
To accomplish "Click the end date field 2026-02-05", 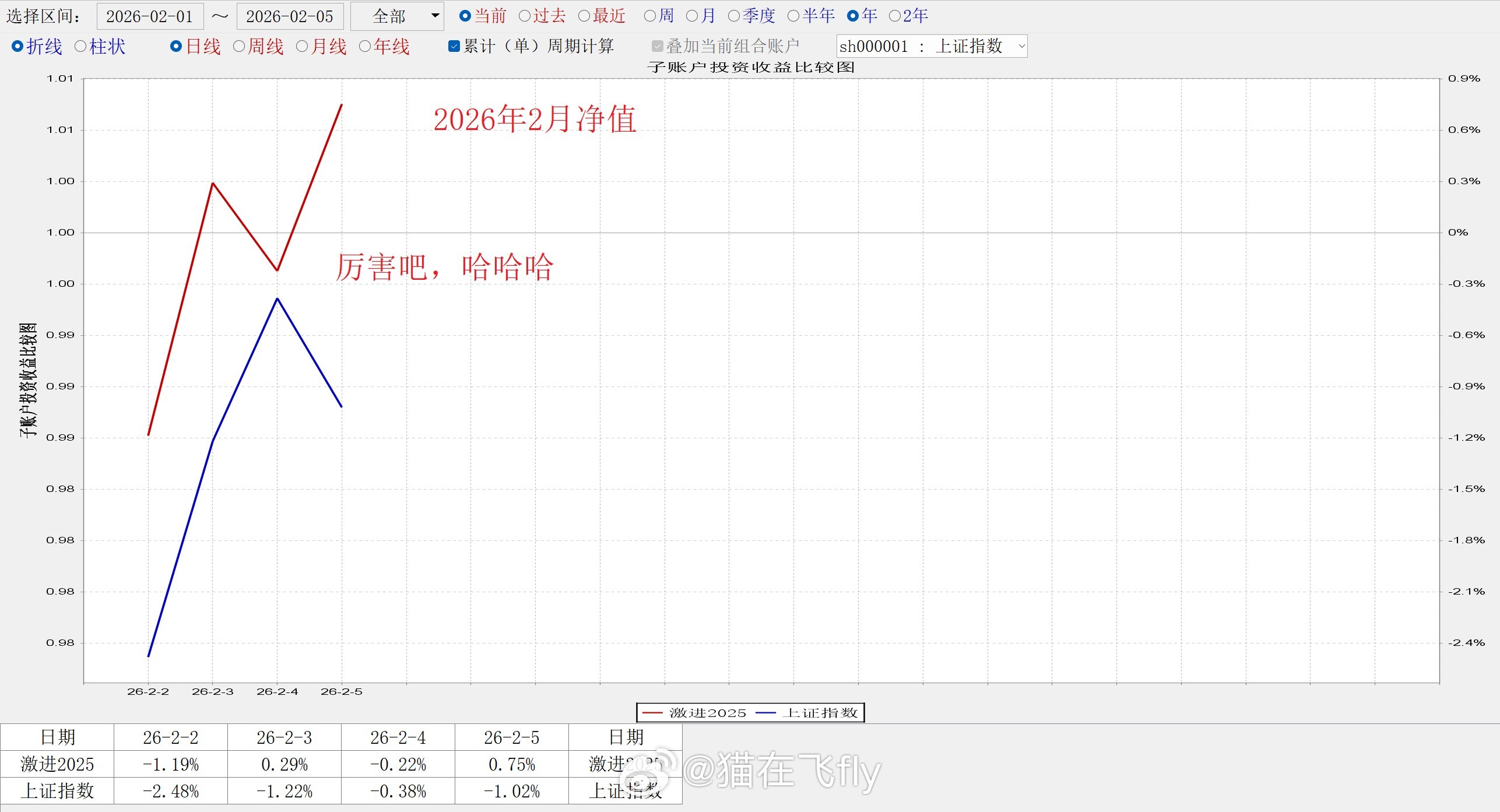I will (289, 16).
